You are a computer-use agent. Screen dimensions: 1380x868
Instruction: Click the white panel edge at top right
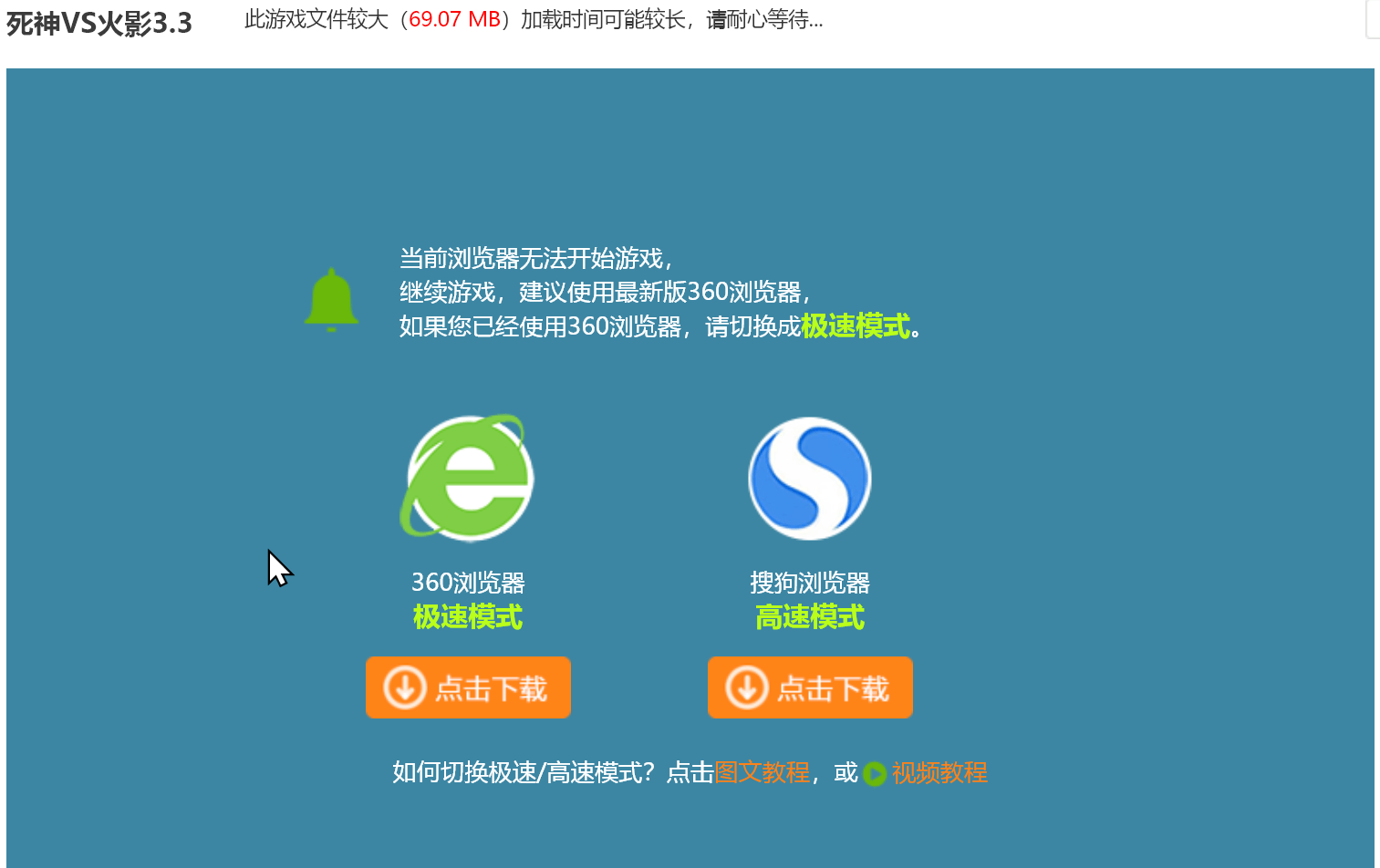1373,18
